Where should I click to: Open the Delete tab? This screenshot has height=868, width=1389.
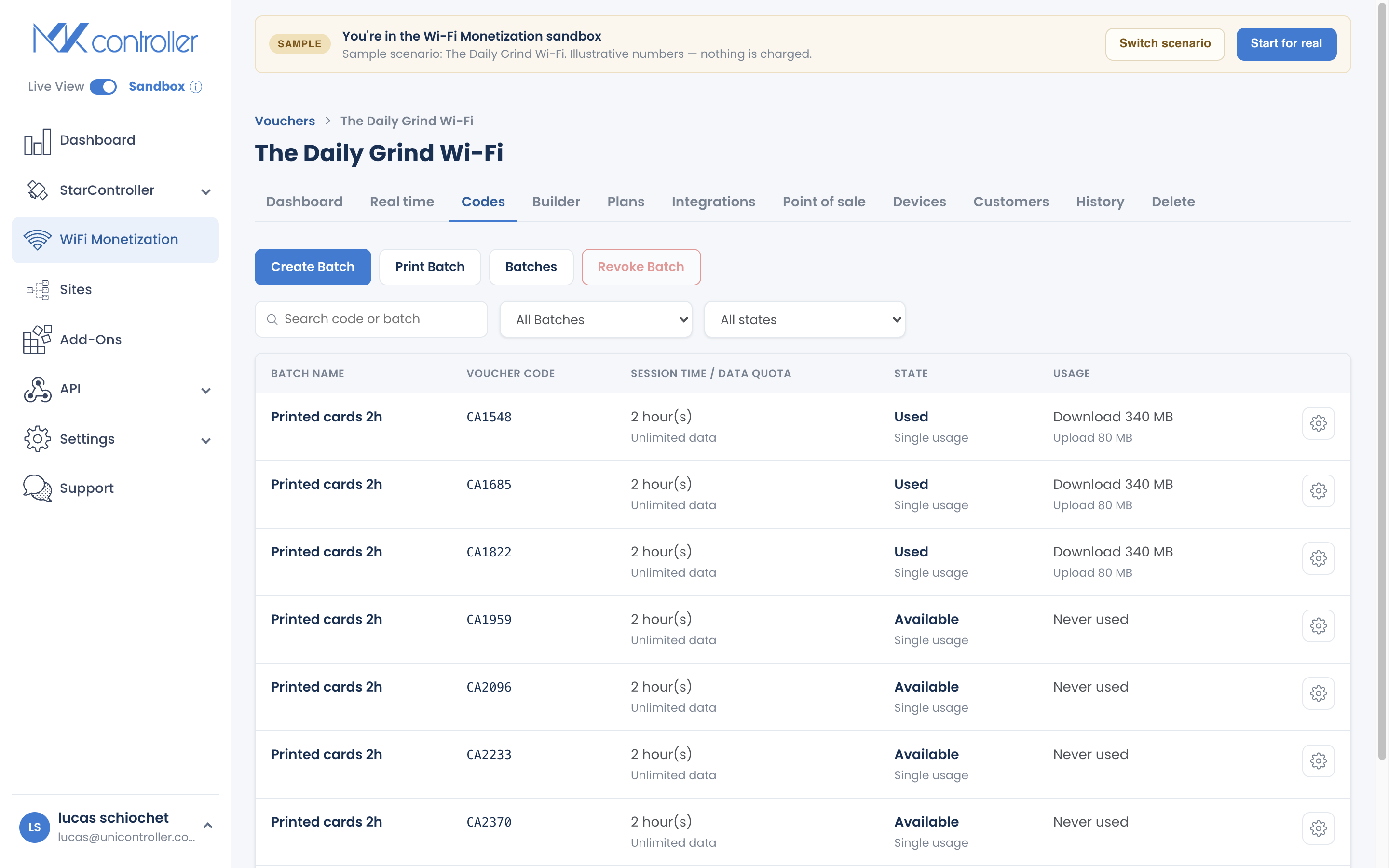tap(1172, 202)
